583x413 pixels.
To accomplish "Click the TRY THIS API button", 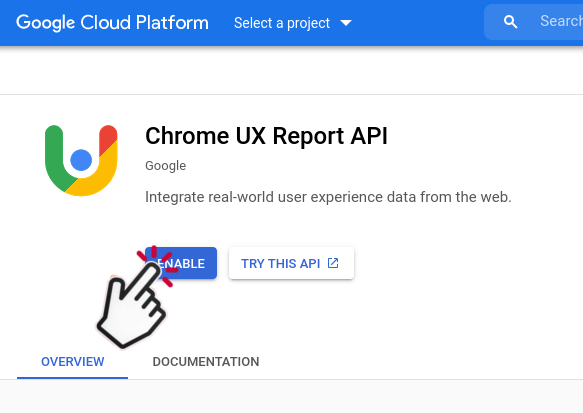I will 291,263.
